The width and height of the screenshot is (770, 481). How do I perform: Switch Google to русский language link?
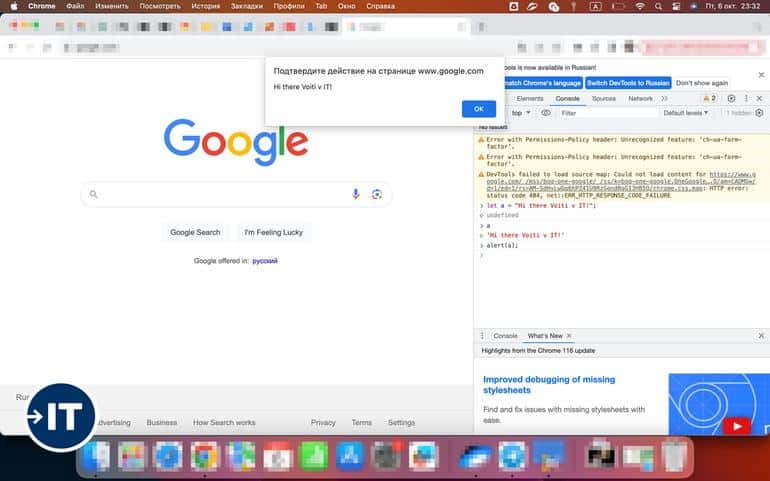coord(265,261)
